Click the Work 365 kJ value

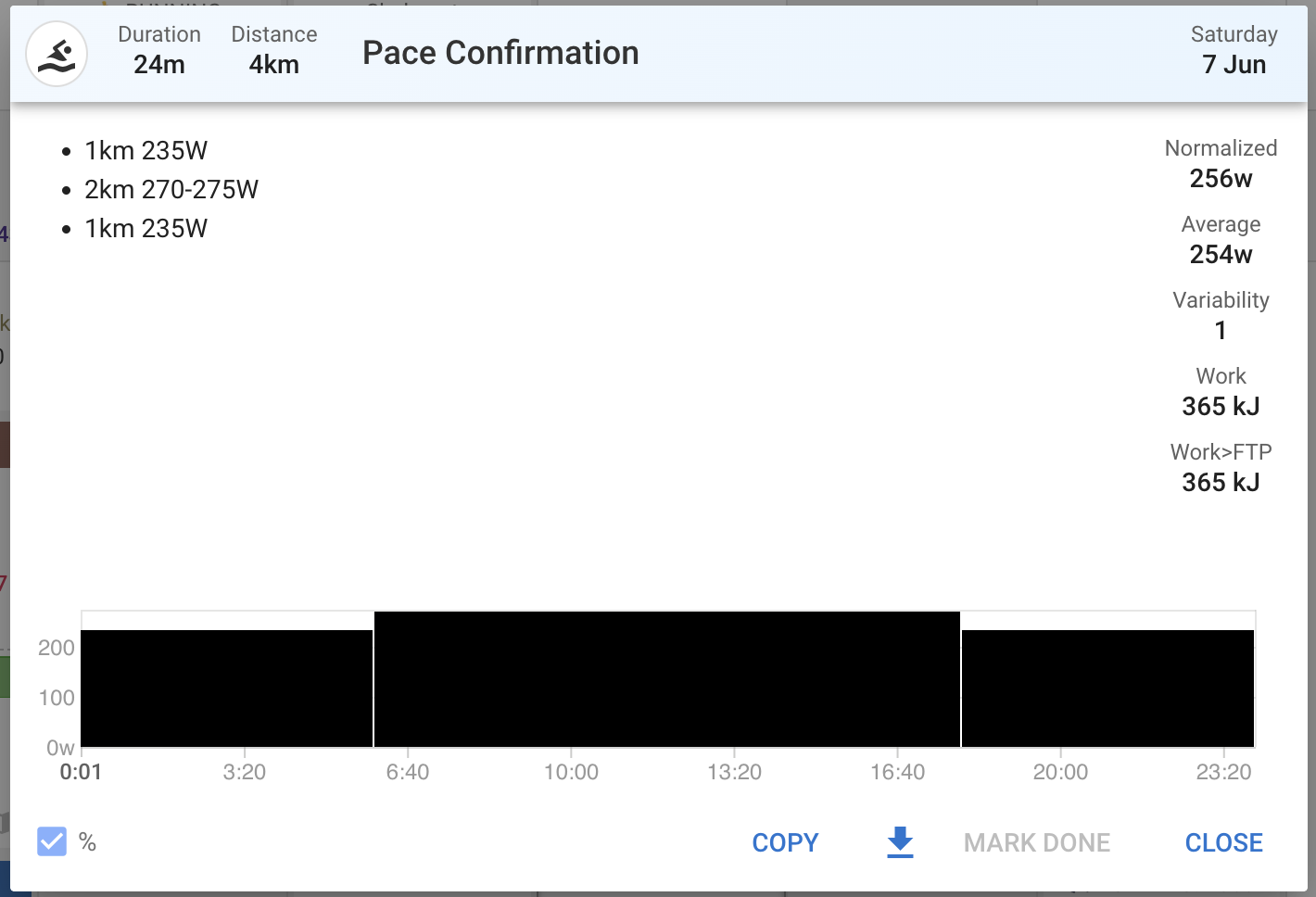pos(1221,406)
